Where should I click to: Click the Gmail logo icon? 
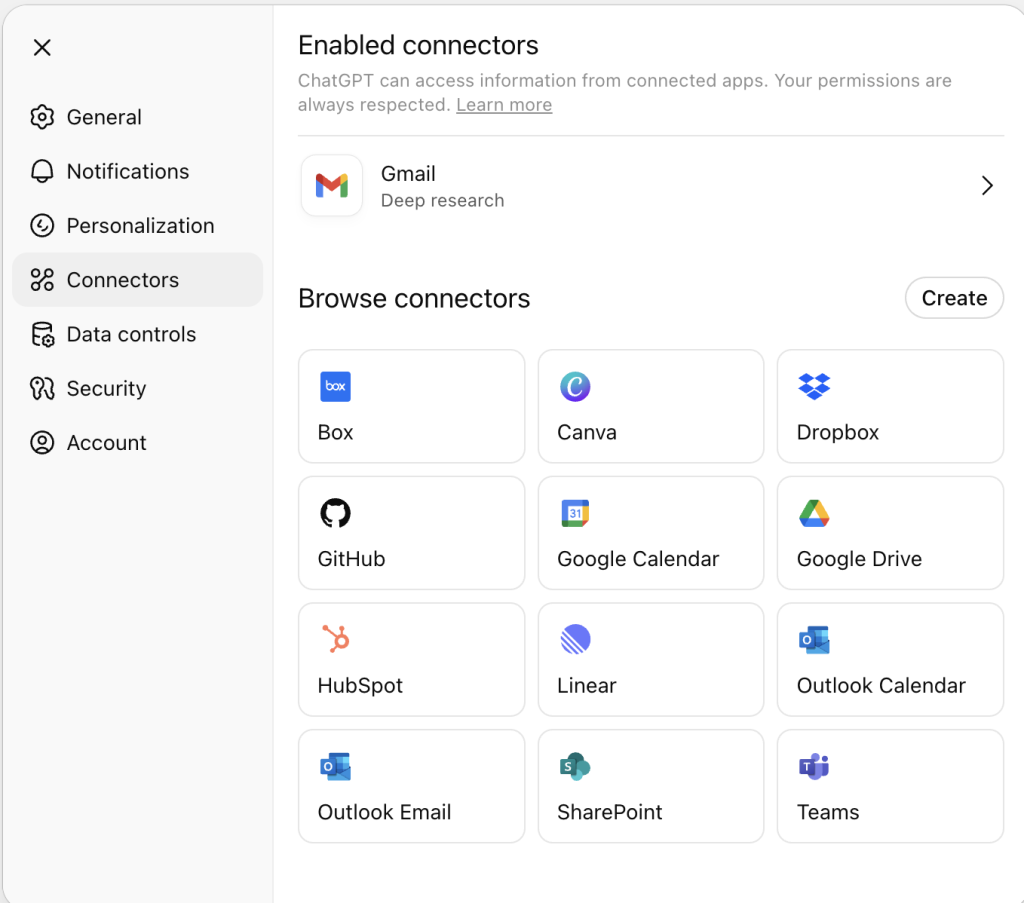coord(332,185)
